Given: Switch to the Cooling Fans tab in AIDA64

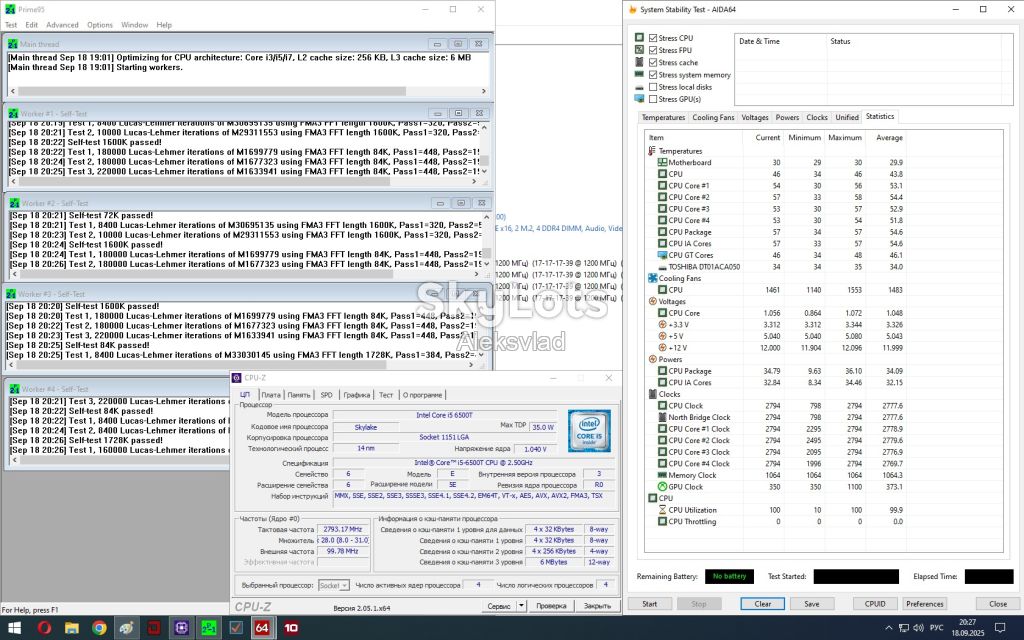Looking at the screenshot, I should point(713,118).
